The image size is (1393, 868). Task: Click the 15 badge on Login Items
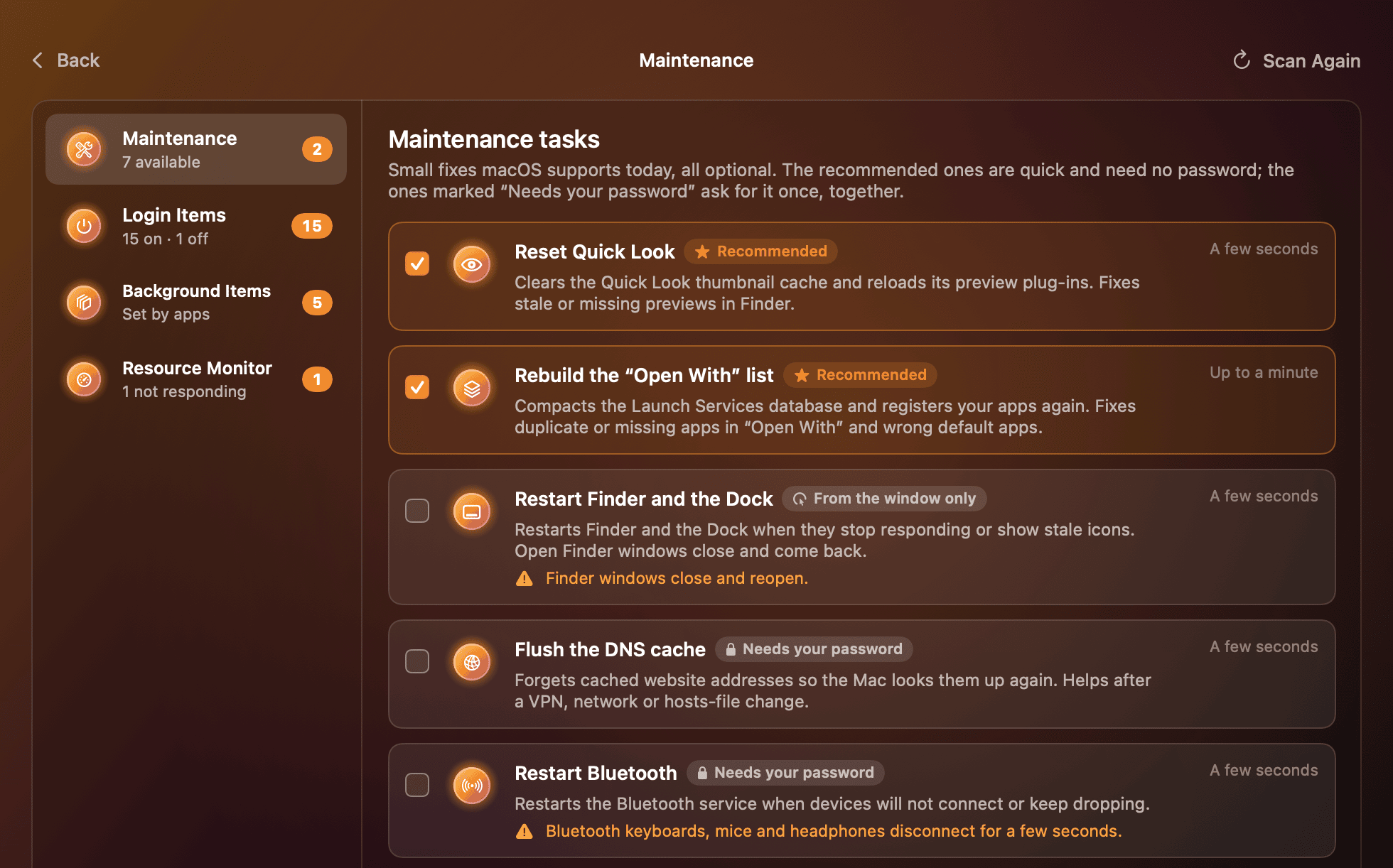tap(312, 226)
